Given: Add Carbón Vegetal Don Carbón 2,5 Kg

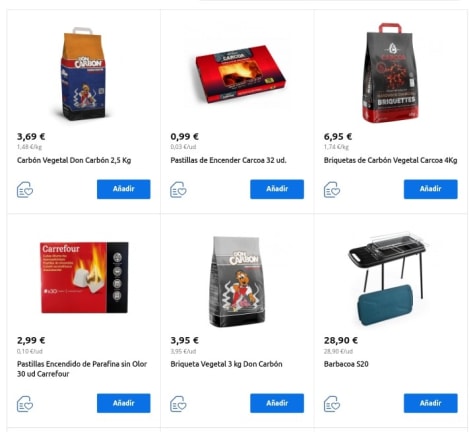Looking at the screenshot, I should click(124, 189).
